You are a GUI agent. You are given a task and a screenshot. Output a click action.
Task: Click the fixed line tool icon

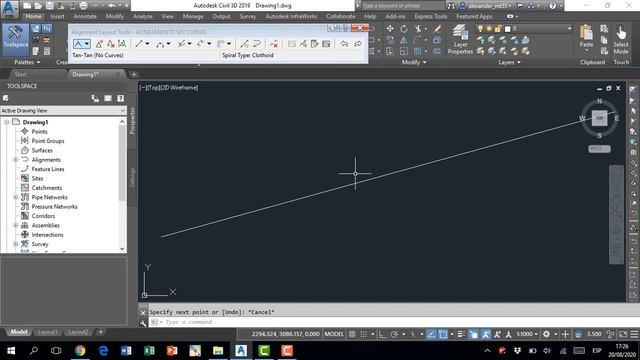[x=139, y=44]
